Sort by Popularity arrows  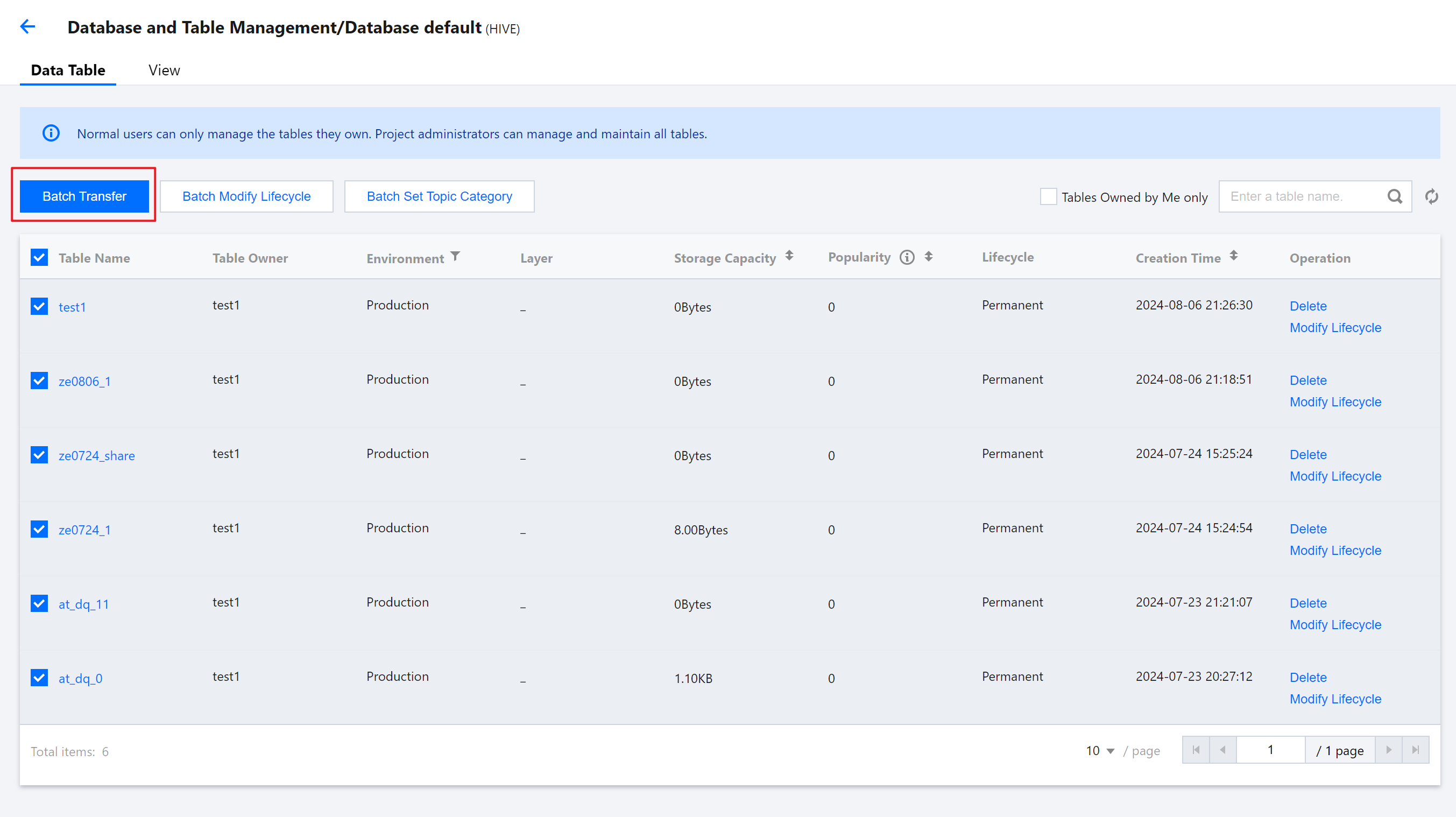point(928,257)
